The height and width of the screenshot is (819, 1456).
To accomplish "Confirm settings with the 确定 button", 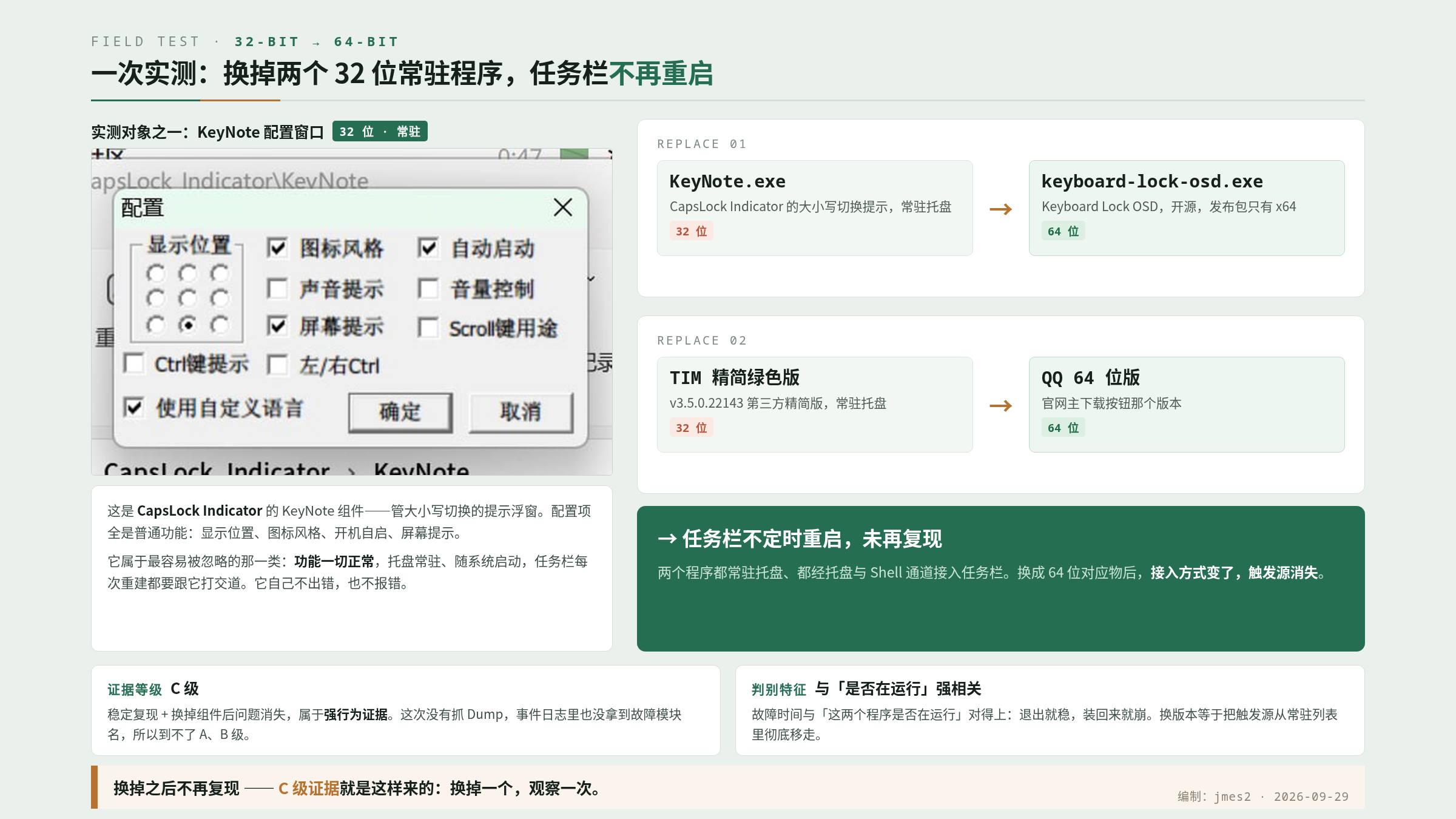I will (400, 412).
